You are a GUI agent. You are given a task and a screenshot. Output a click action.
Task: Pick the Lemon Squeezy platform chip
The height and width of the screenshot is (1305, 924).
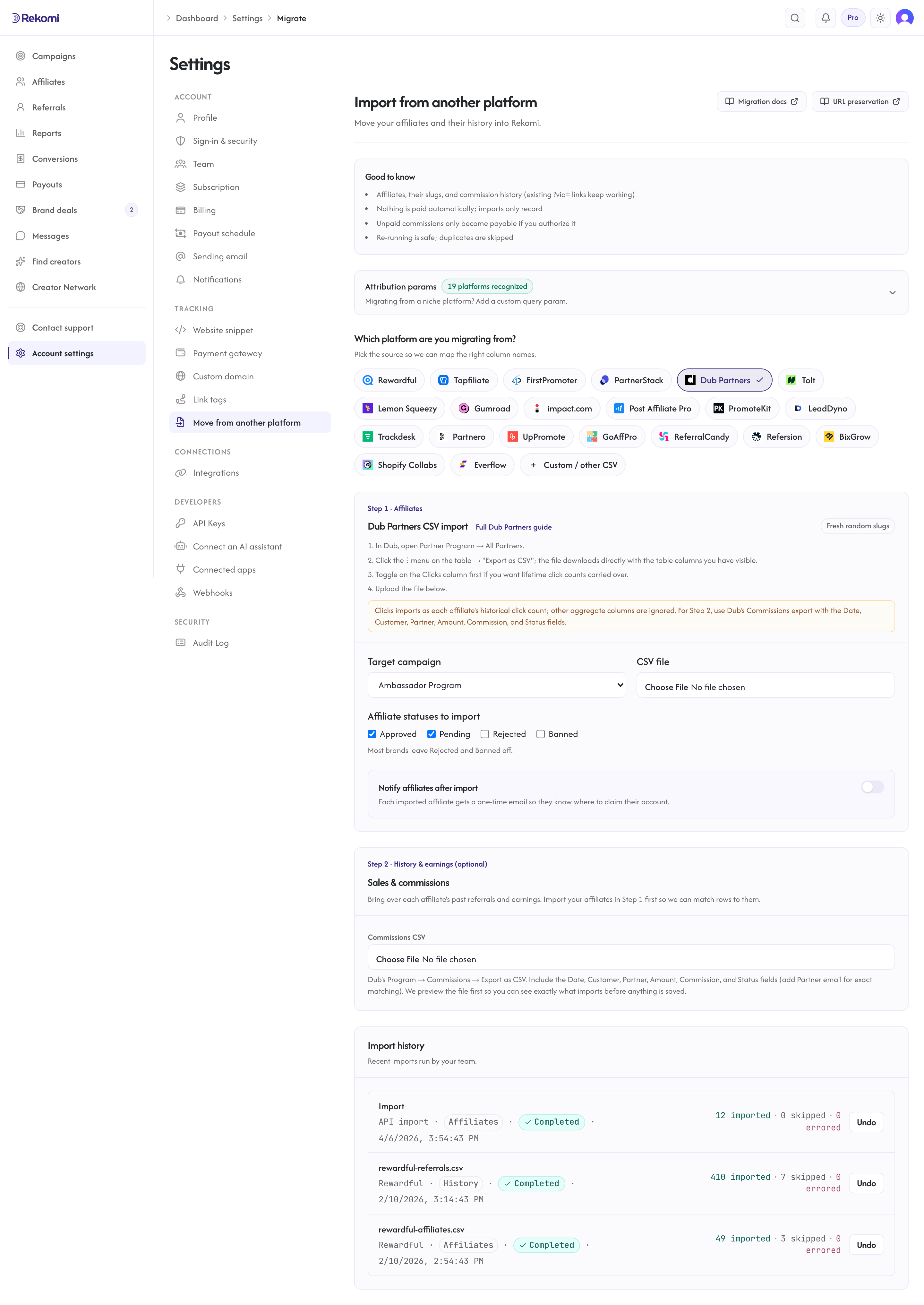point(400,409)
